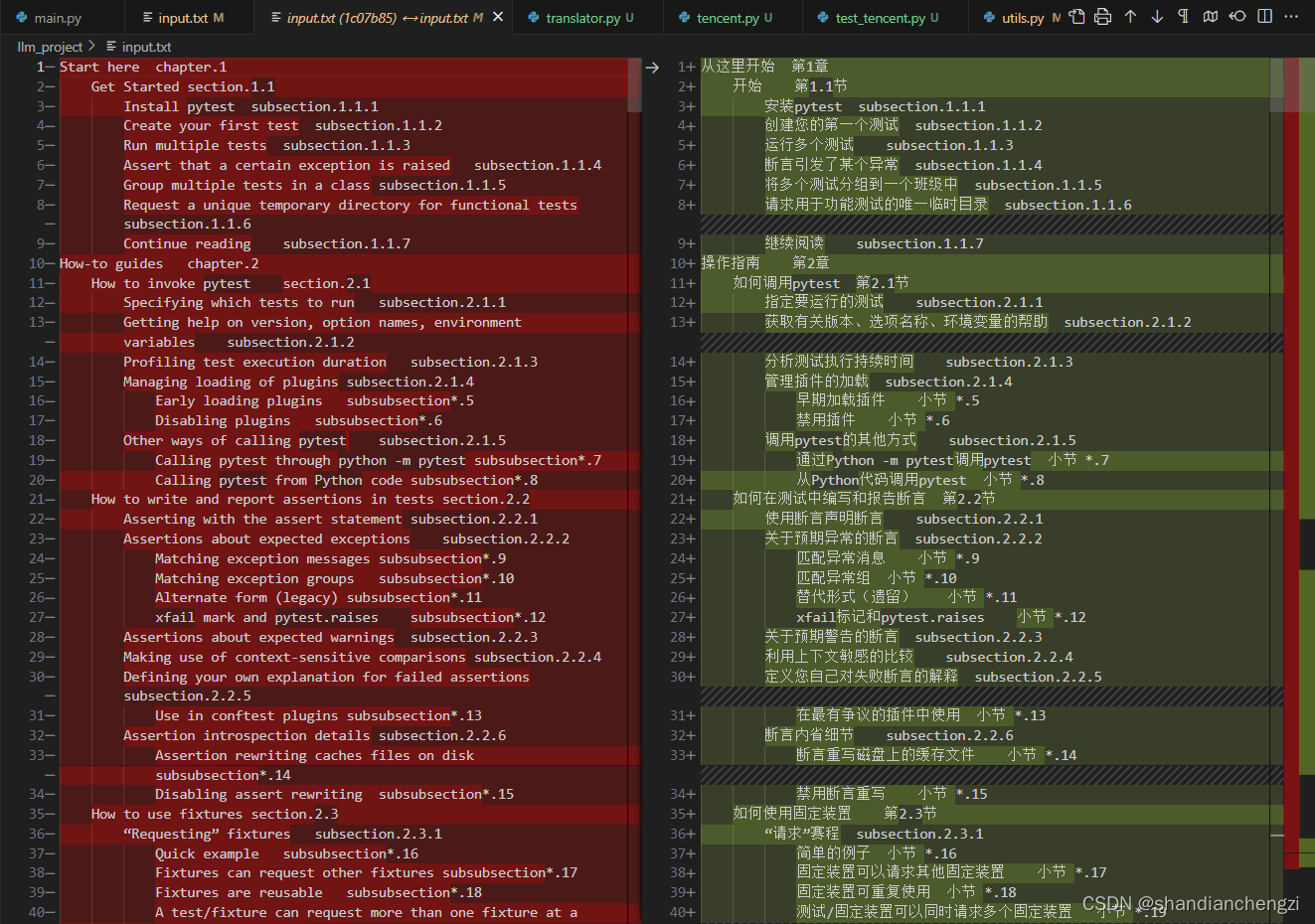Click the "Get Started section.1.1" line
The width and height of the screenshot is (1315, 924).
point(183,86)
